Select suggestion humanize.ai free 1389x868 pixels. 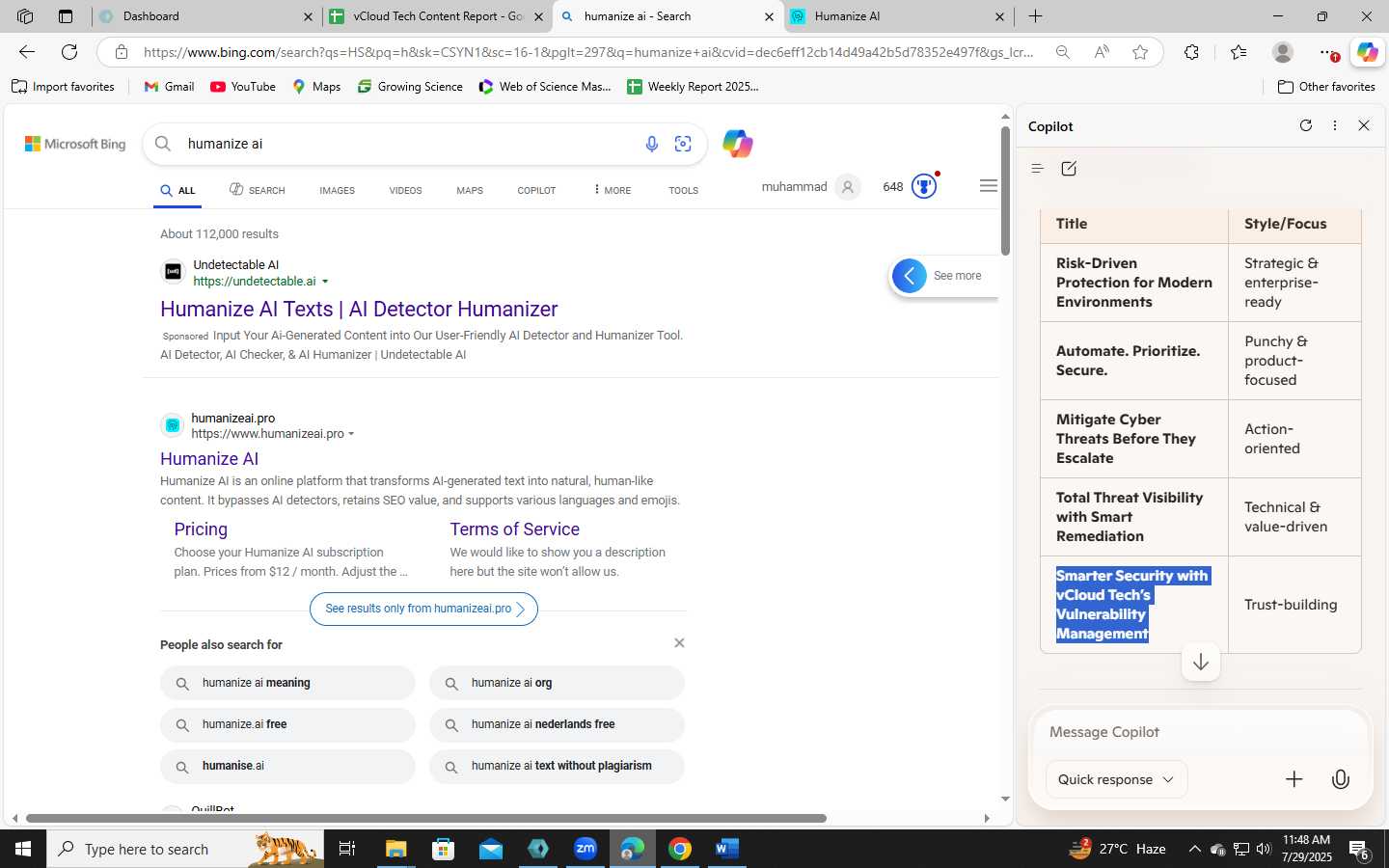287,724
